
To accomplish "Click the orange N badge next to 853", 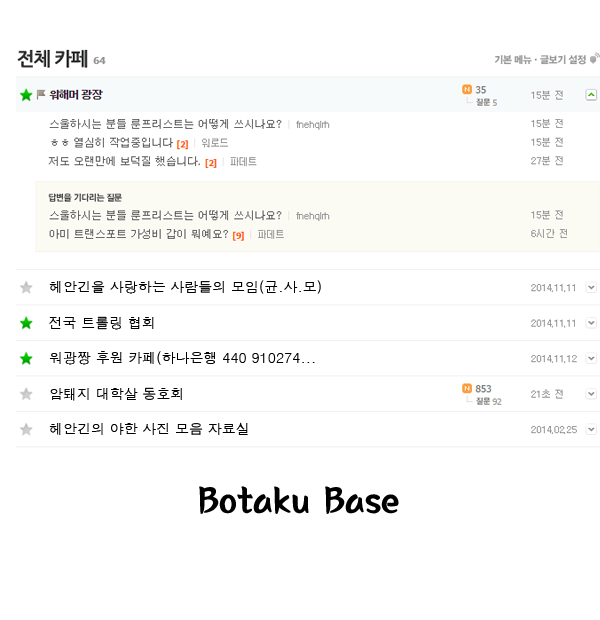I will (467, 388).
